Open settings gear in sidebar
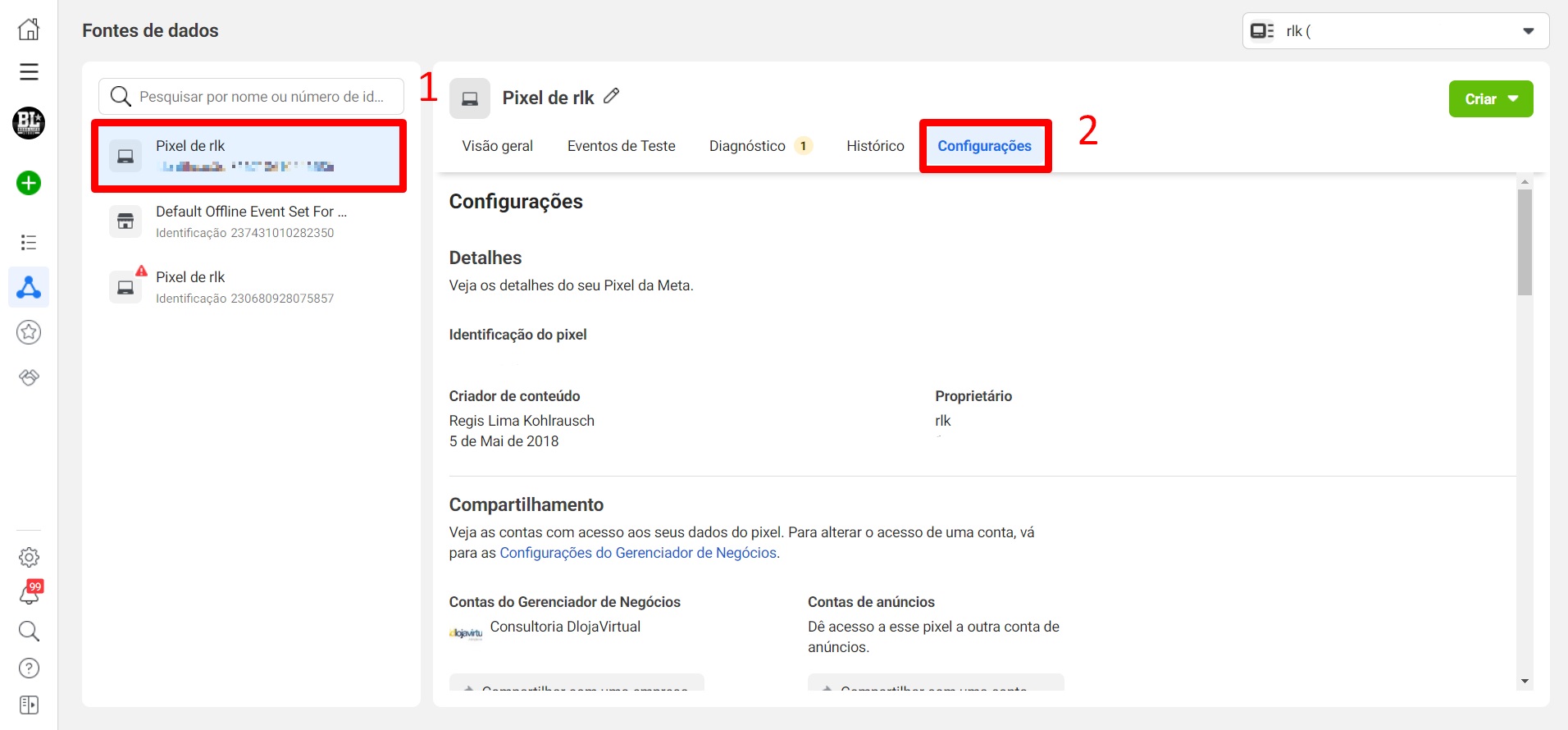Viewport: 1568px width, 730px height. point(29,558)
